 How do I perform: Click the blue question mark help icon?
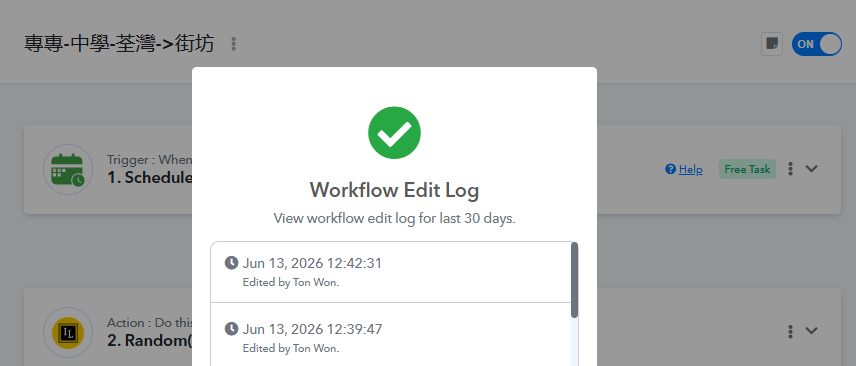point(670,169)
